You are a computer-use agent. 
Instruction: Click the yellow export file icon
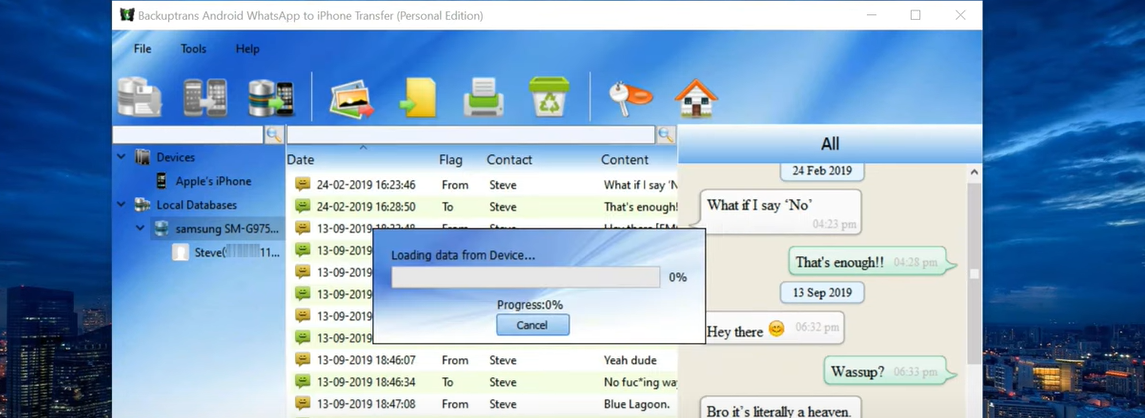tap(418, 98)
